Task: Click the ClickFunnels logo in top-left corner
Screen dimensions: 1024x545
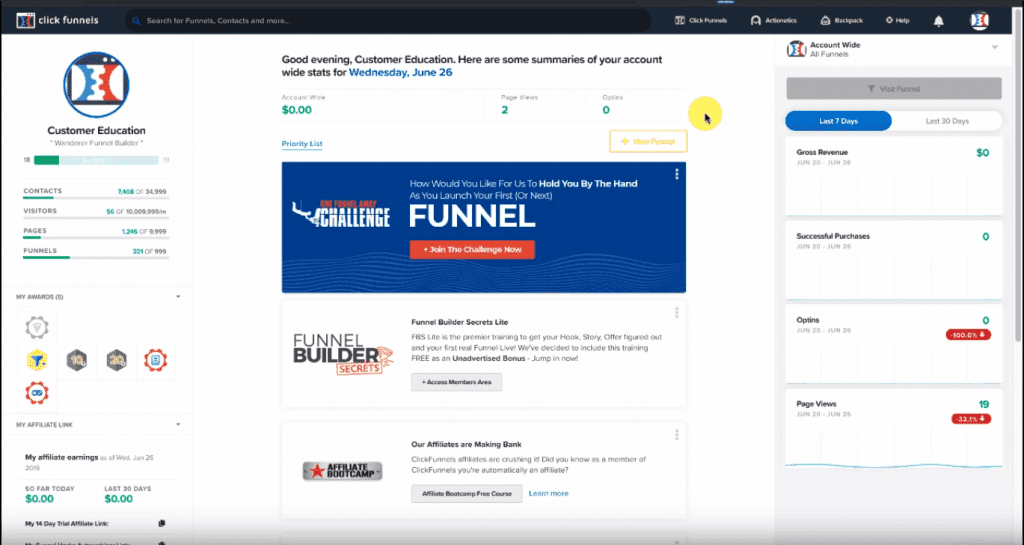Action: [57, 20]
